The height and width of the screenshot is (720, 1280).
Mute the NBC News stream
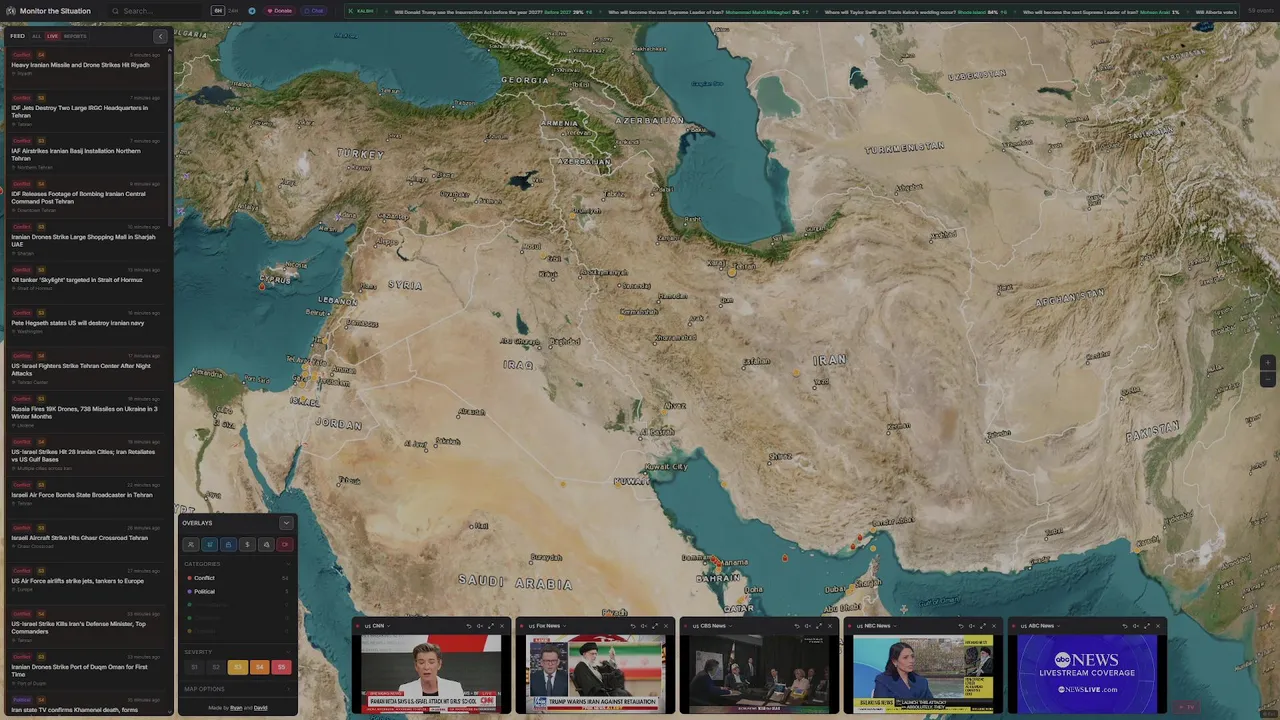(972, 626)
